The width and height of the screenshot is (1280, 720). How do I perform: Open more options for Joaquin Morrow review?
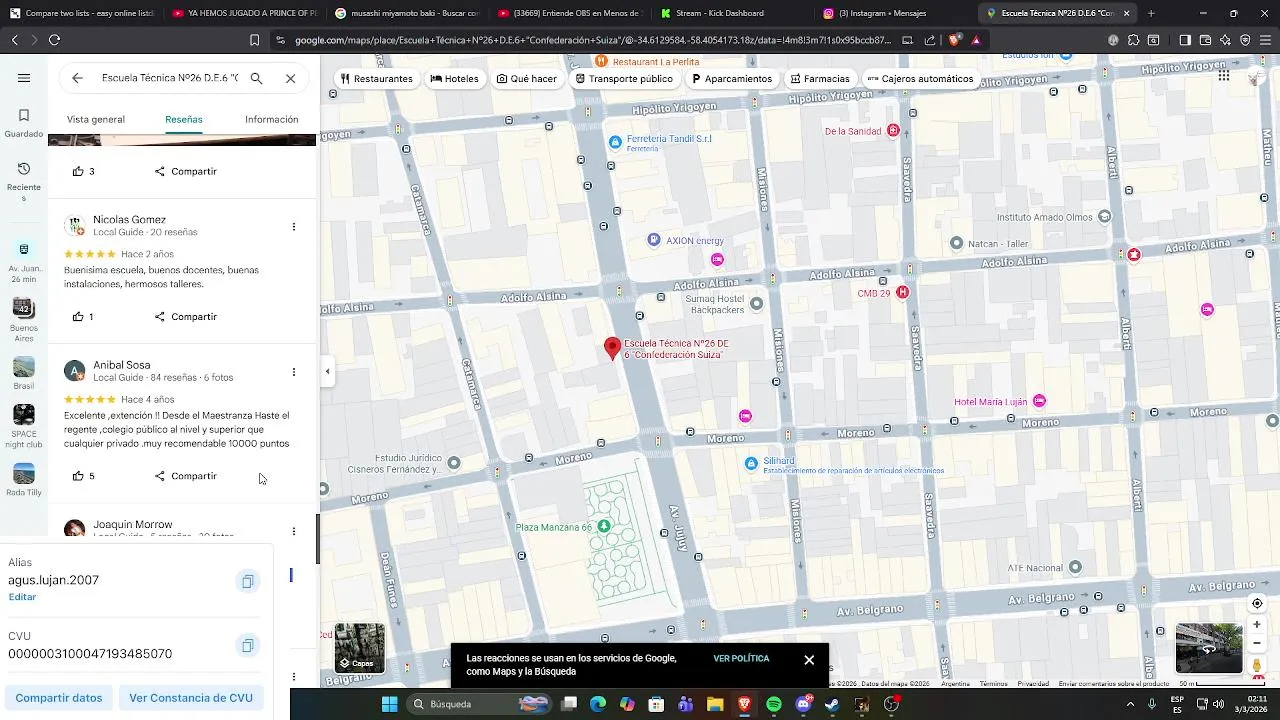coord(293,531)
